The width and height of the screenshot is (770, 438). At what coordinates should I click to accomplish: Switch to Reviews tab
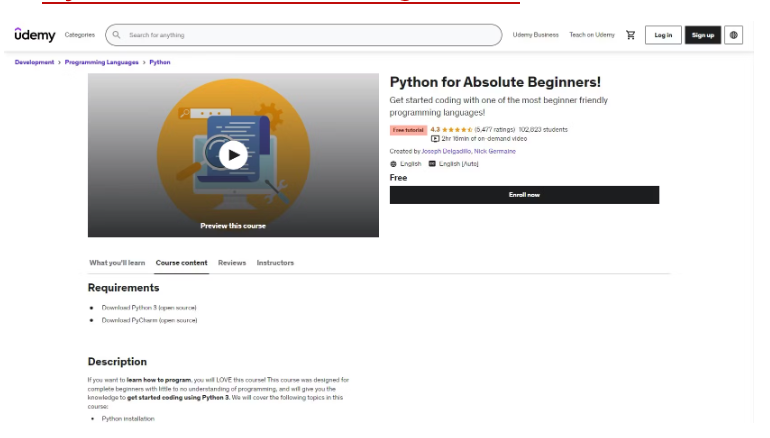[x=232, y=263]
